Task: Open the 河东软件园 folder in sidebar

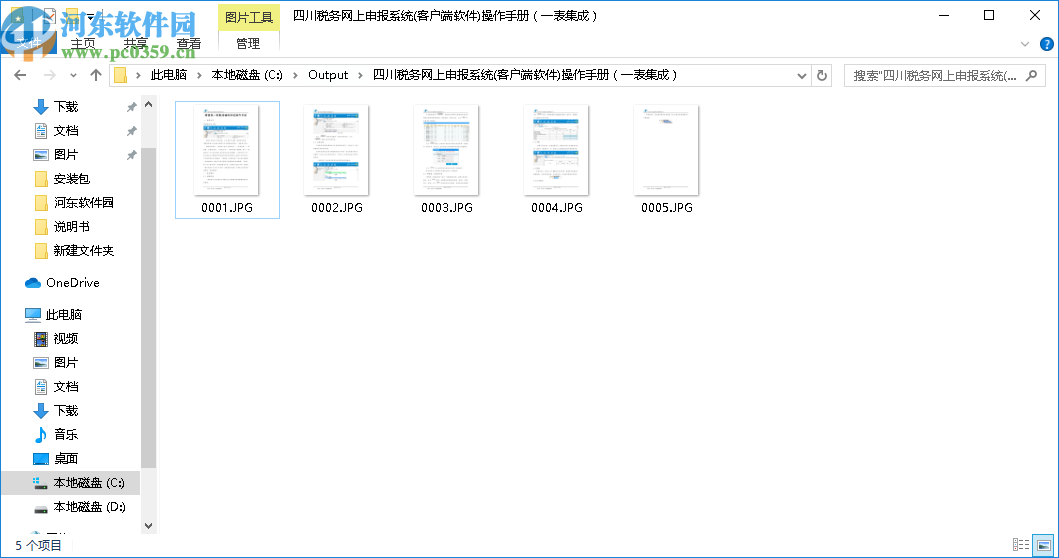Action: pos(84,203)
